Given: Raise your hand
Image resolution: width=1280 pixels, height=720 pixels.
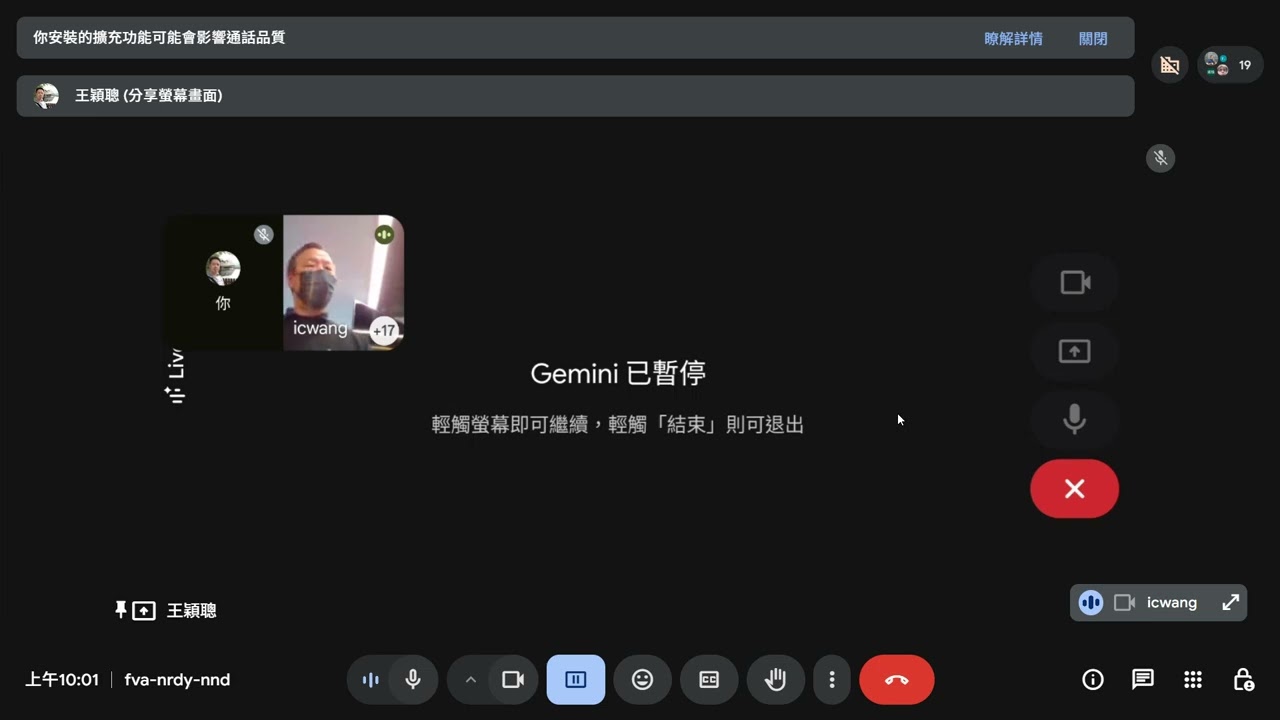Looking at the screenshot, I should pos(776,680).
